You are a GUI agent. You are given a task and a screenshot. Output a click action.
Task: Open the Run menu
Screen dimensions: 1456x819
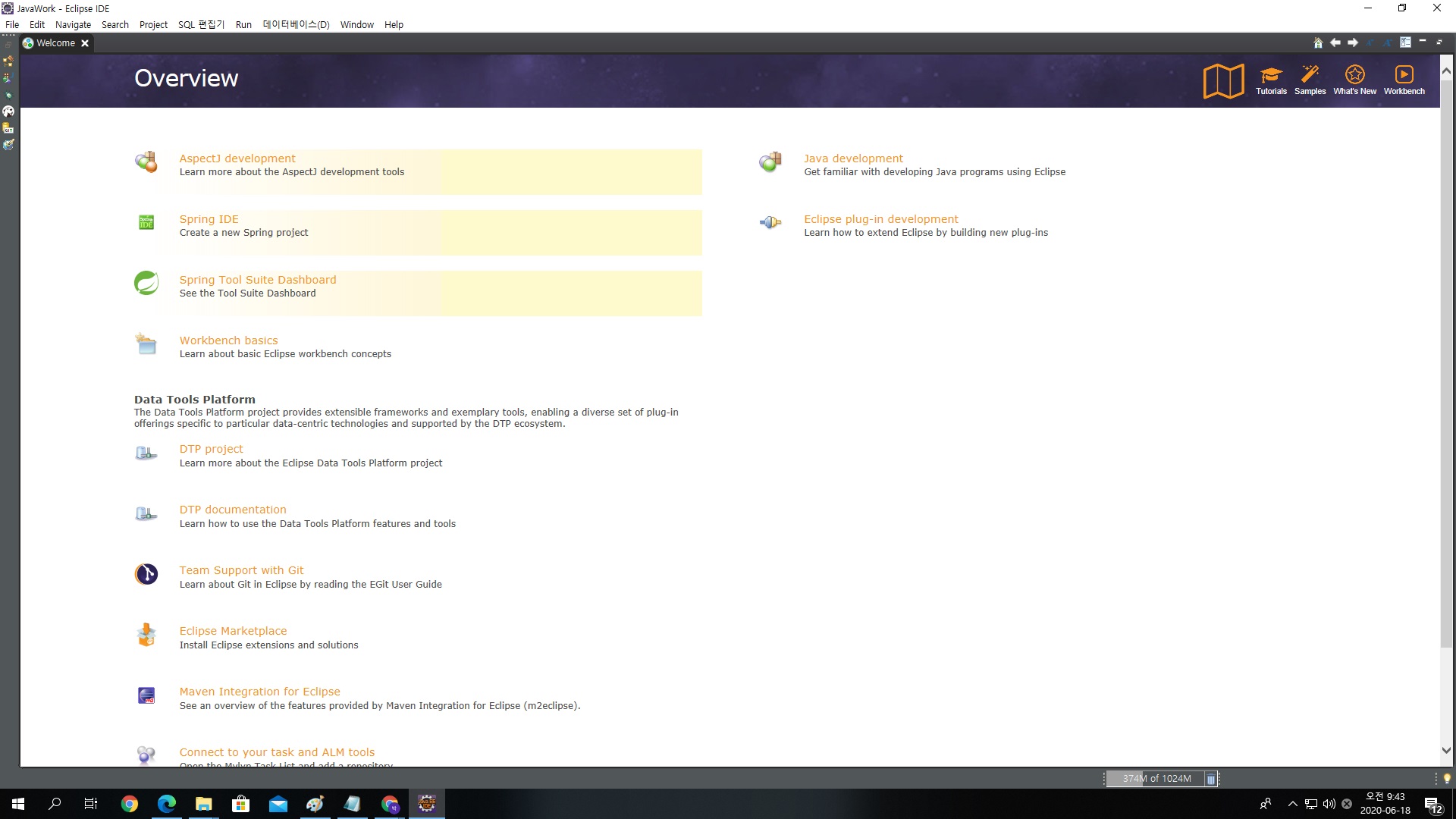pos(243,24)
